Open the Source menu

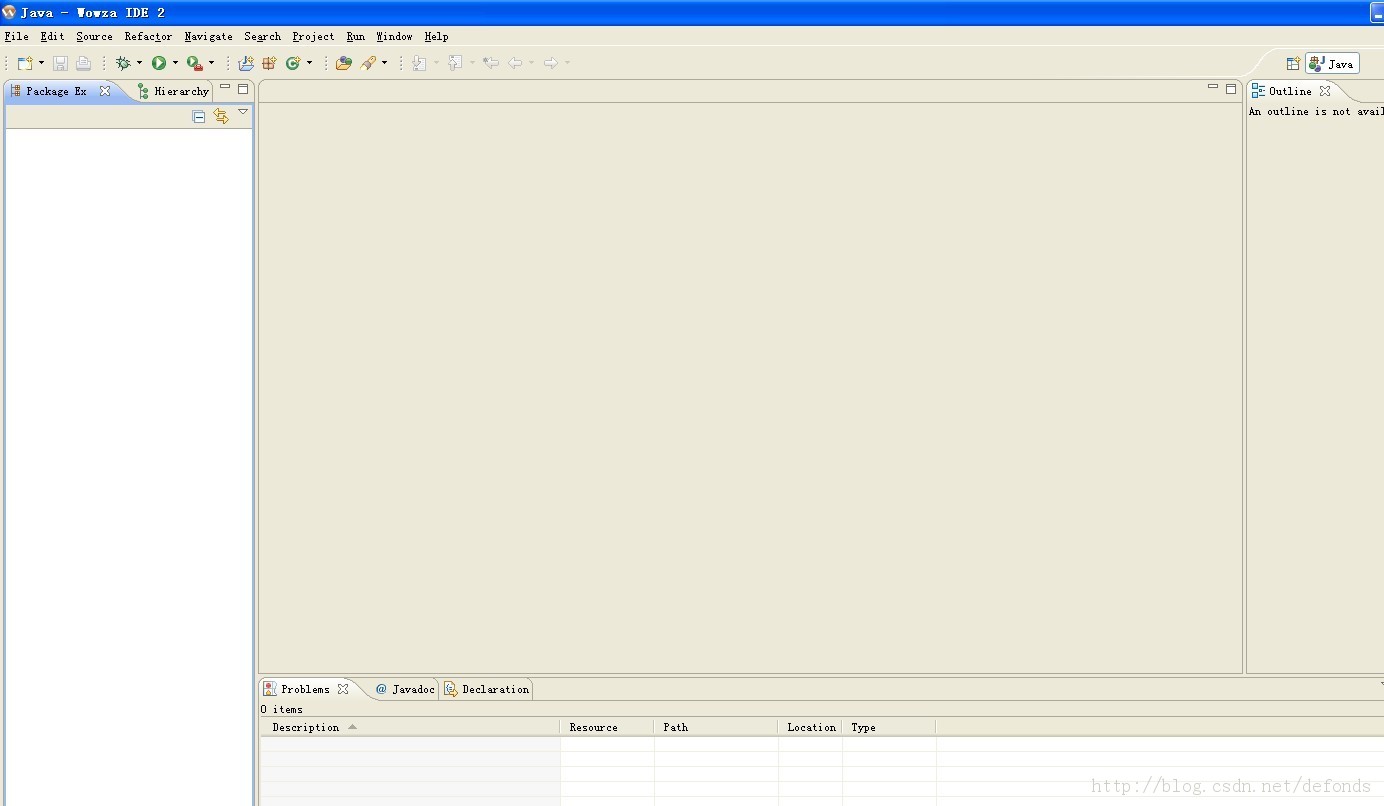[94, 36]
